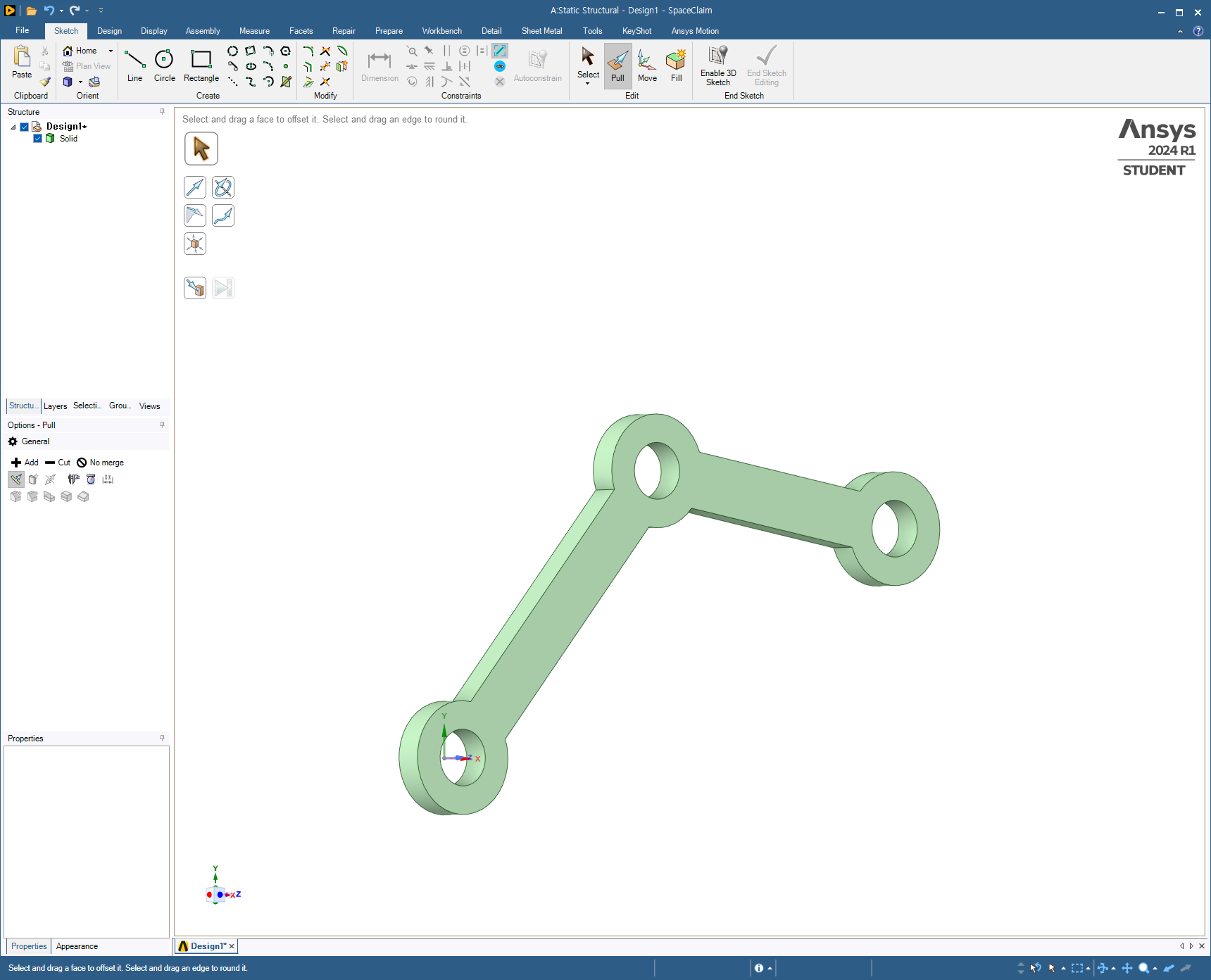
Task: Click the view orientation triad in viewport corner
Action: pyautogui.click(x=222, y=886)
